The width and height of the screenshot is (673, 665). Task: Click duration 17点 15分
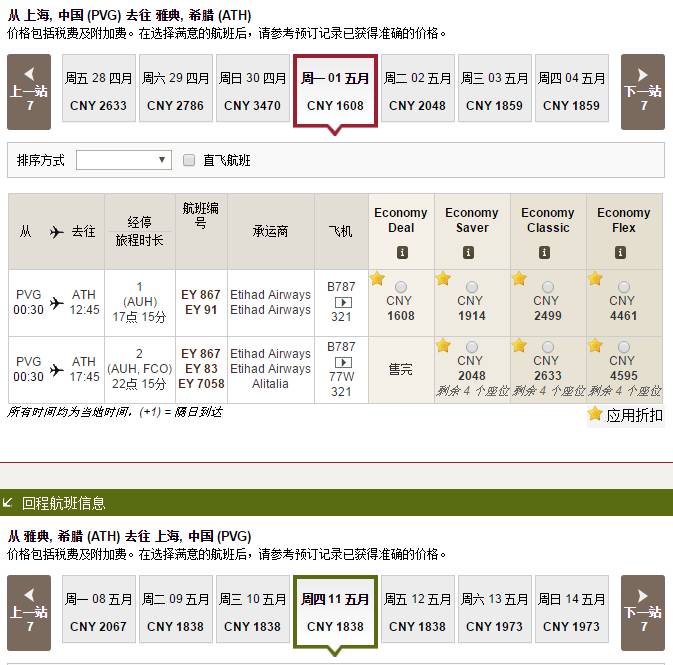pos(139,317)
